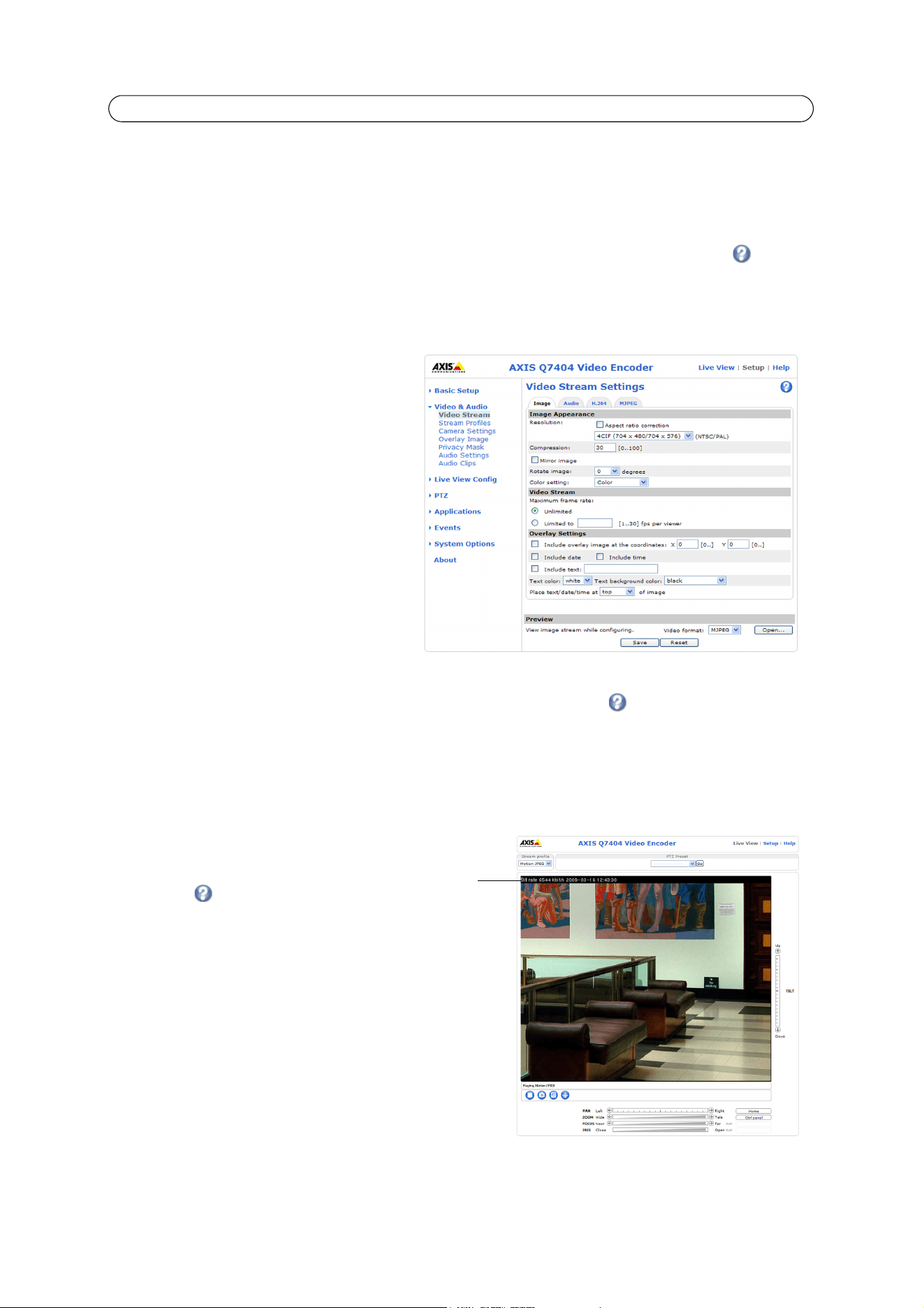Click the PAN Left arrow
Viewport: 924px width, 1308px height.
[x=610, y=1110]
